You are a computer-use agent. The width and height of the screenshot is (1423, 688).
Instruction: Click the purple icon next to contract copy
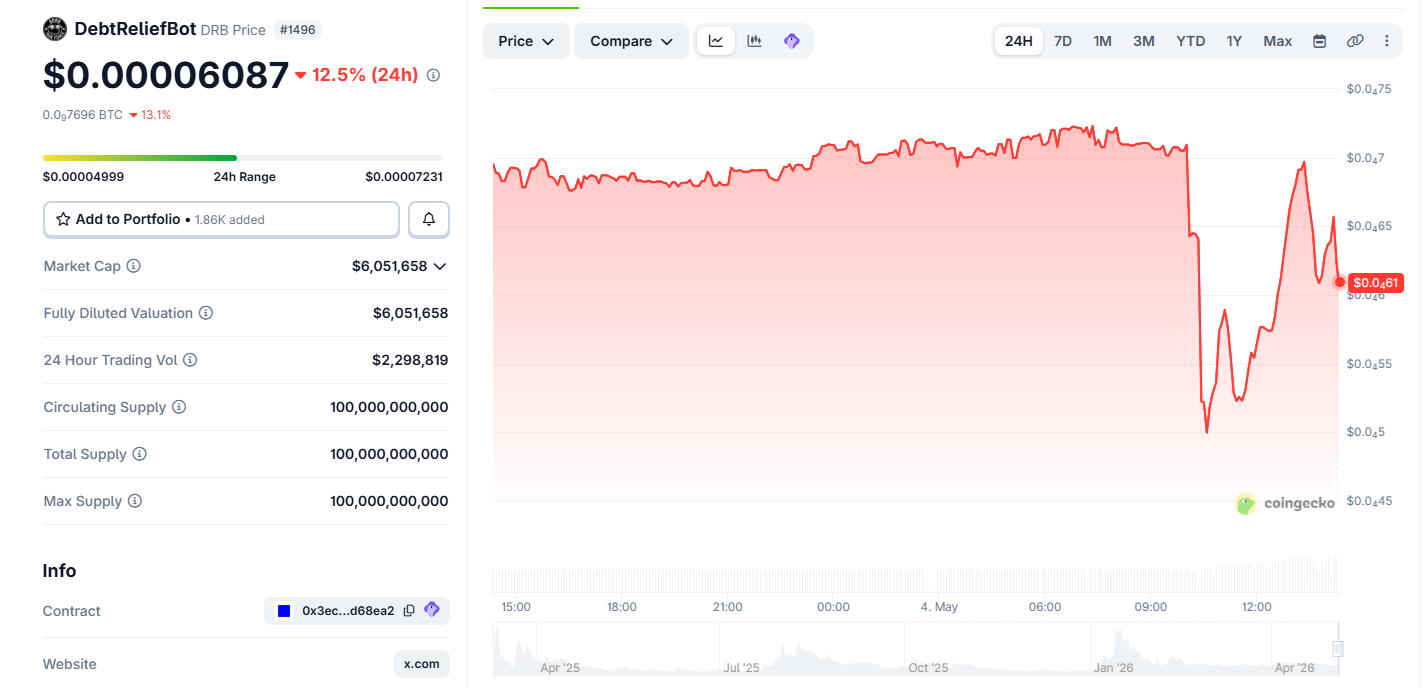click(x=432, y=610)
